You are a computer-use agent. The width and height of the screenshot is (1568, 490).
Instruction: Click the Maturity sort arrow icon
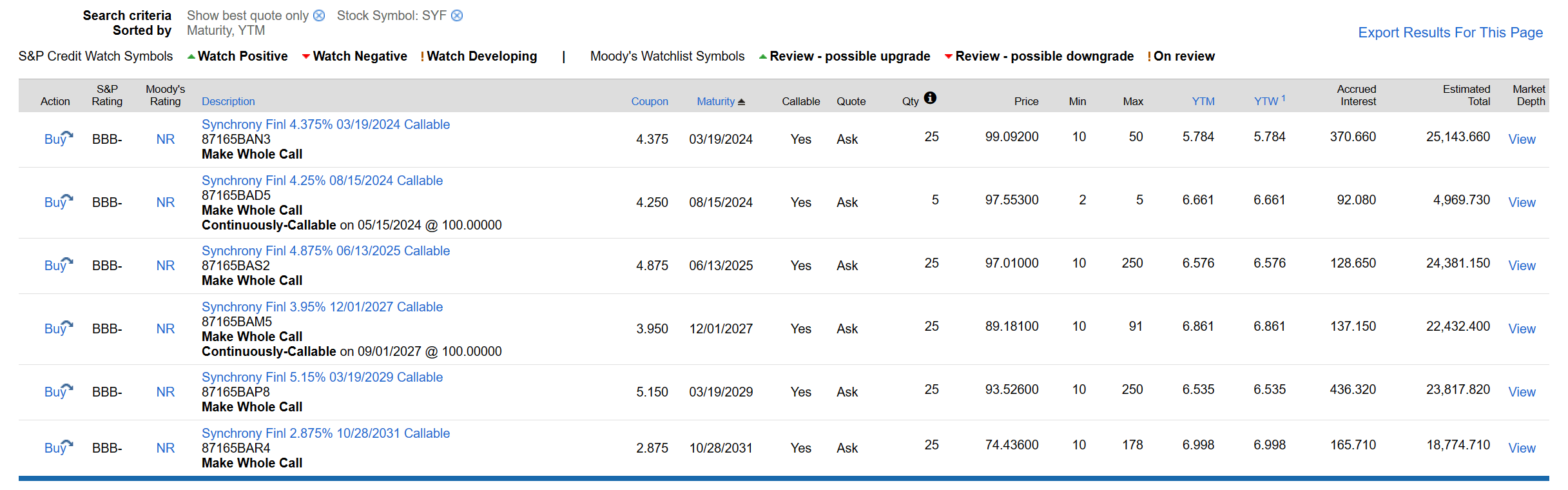pos(741,102)
